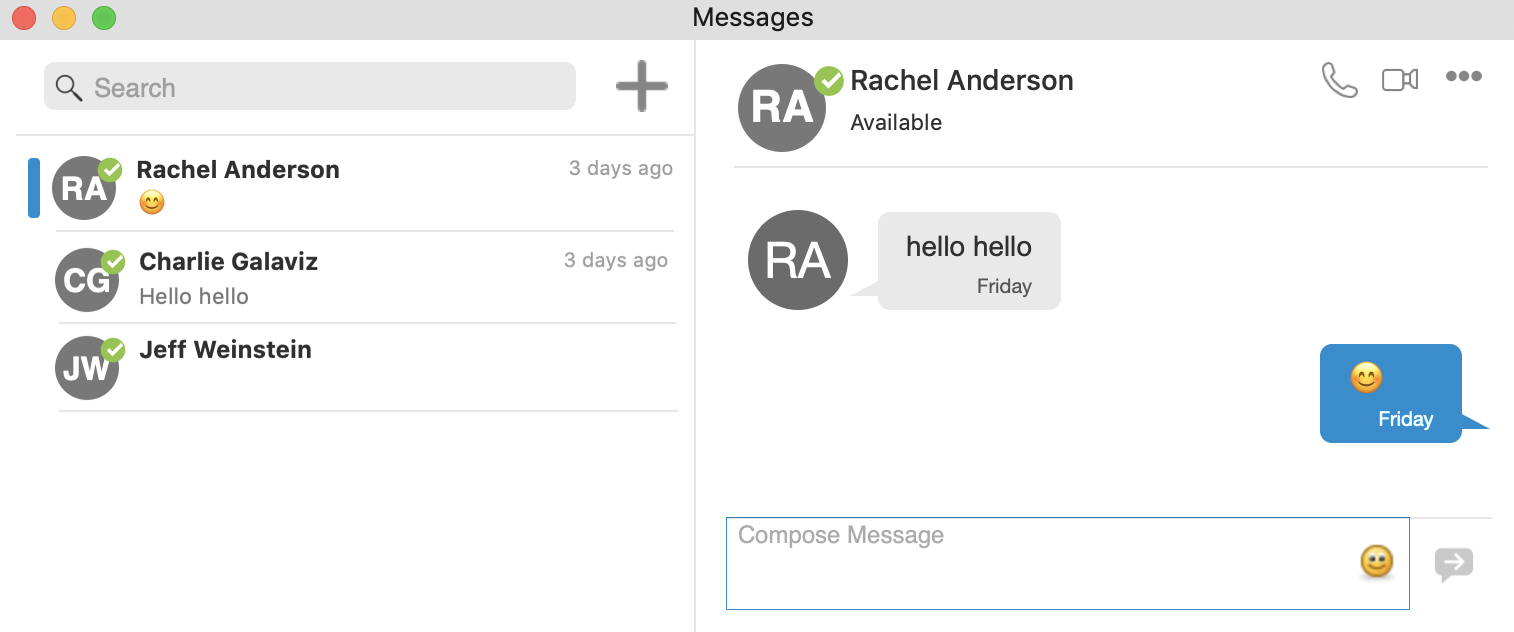
Task: Click Rachel Anderson's avatar in chat header
Action: [782, 108]
